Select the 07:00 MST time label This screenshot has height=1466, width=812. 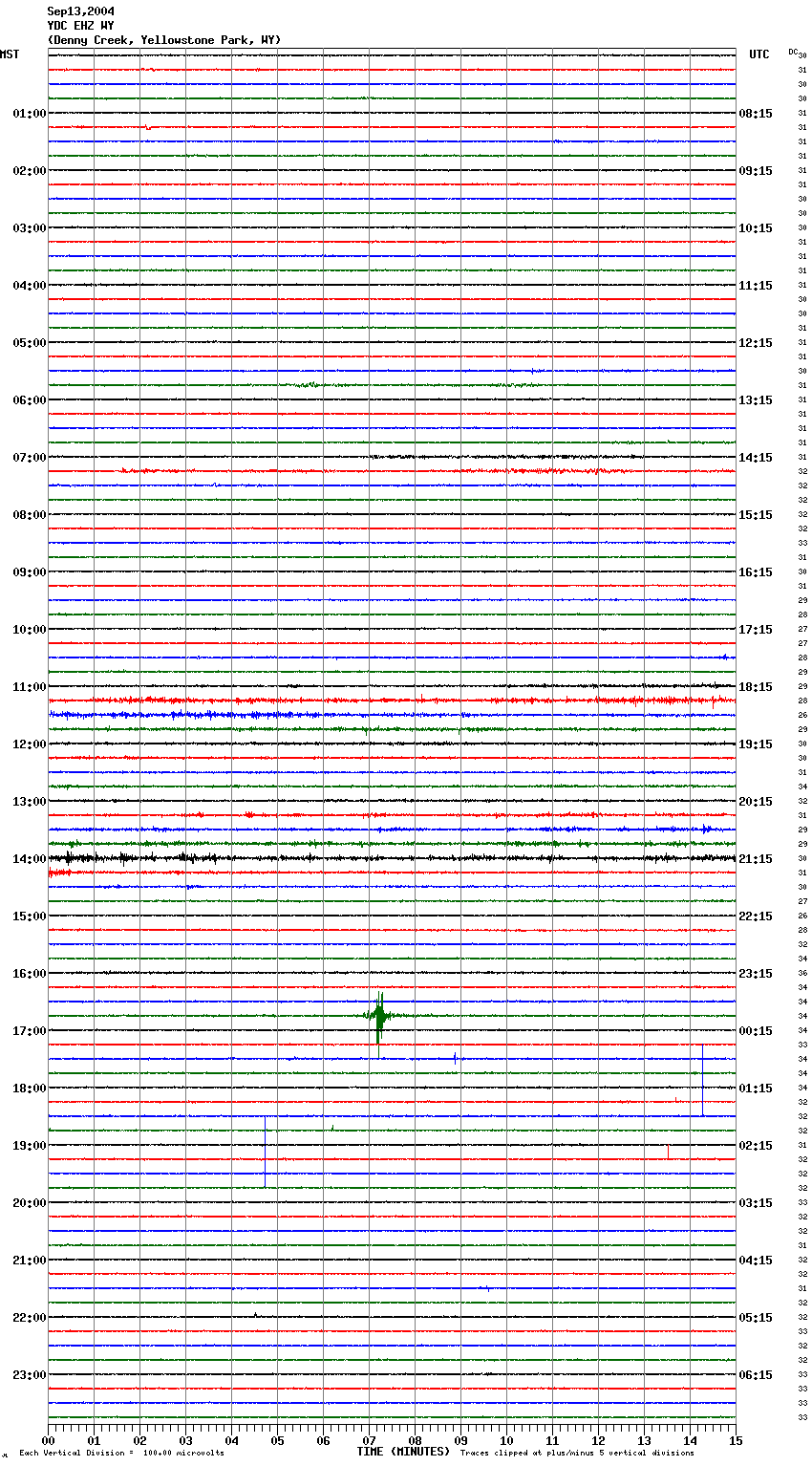pos(30,458)
